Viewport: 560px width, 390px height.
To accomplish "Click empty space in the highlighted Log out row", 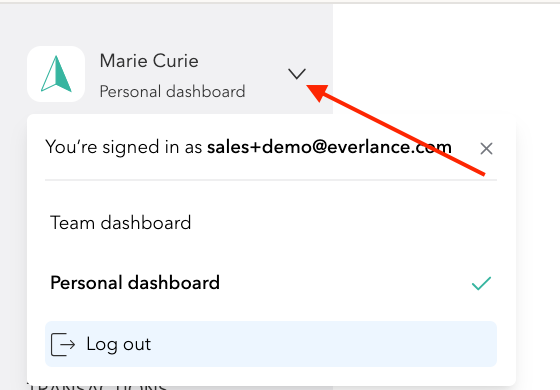I will (x=321, y=344).
